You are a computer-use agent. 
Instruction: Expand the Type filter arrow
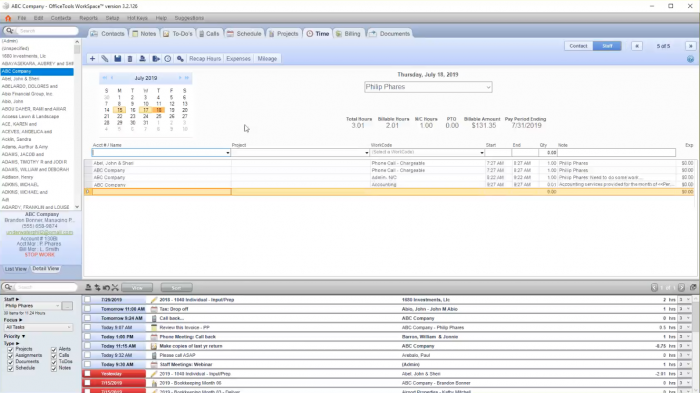tap(17, 343)
